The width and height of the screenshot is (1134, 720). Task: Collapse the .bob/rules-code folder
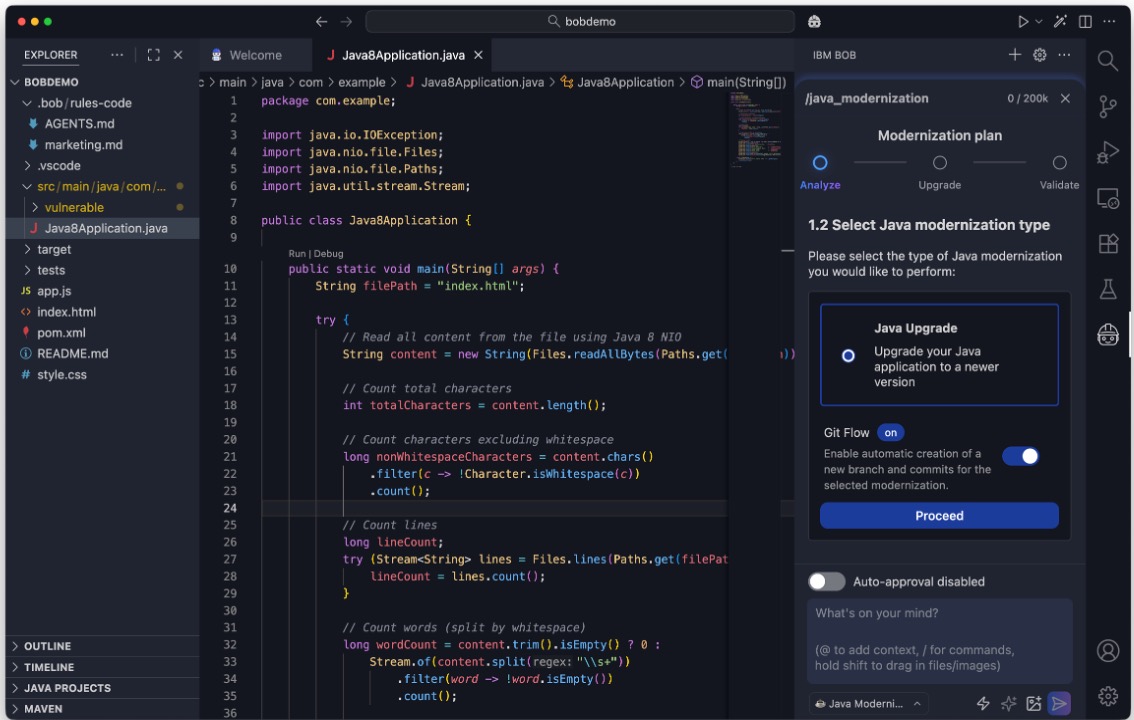click(27, 103)
